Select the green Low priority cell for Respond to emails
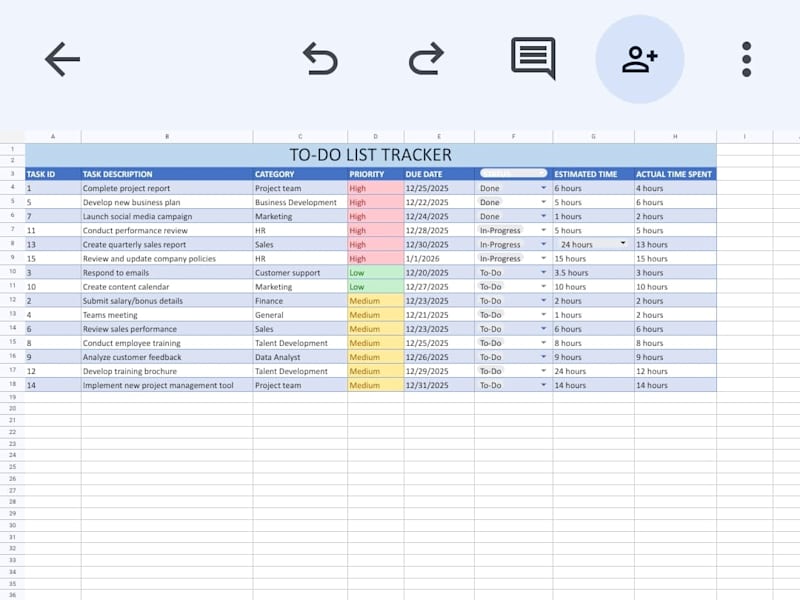The width and height of the screenshot is (800, 600). pos(376,272)
